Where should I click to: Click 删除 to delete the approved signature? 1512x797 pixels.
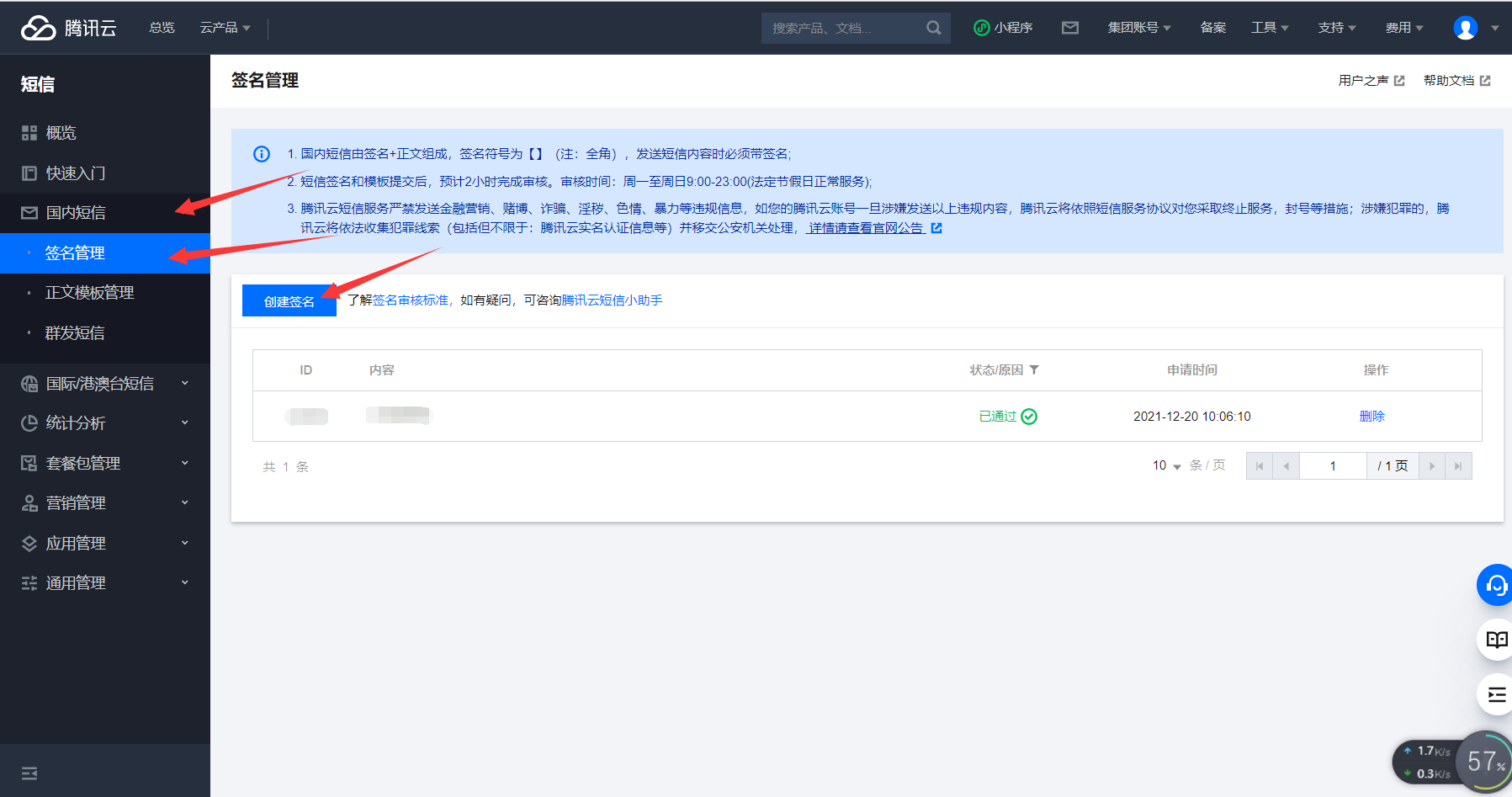tap(1372, 416)
